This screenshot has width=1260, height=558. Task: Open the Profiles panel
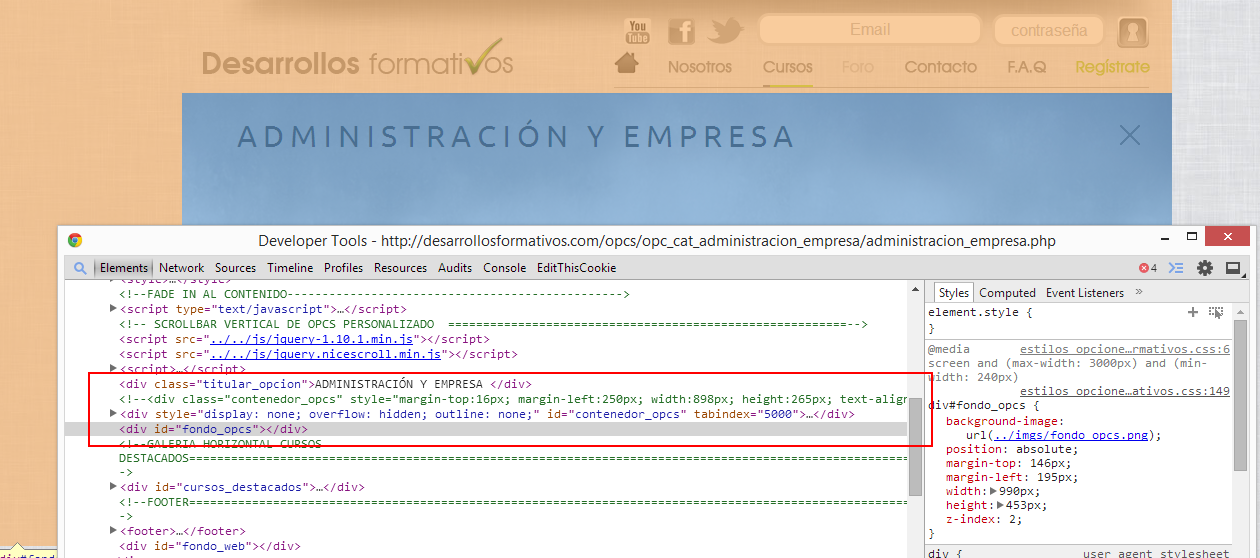point(343,268)
